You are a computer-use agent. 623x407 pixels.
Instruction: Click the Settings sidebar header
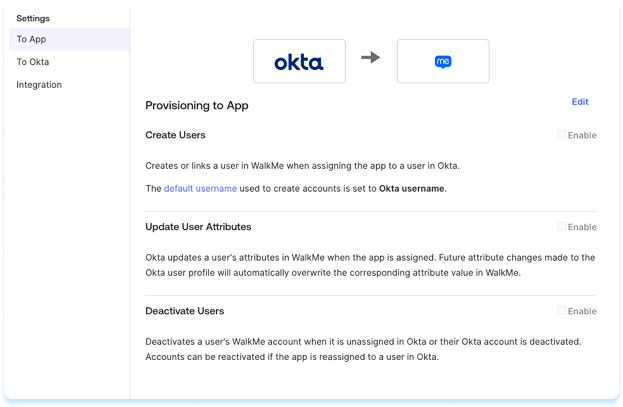pyautogui.click(x=33, y=18)
